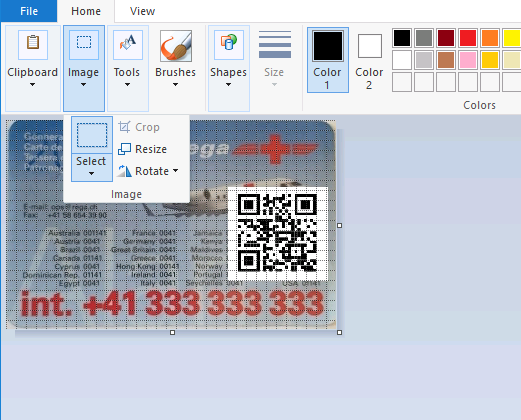
Task: Pick the brown color swatch
Action: coord(446,60)
